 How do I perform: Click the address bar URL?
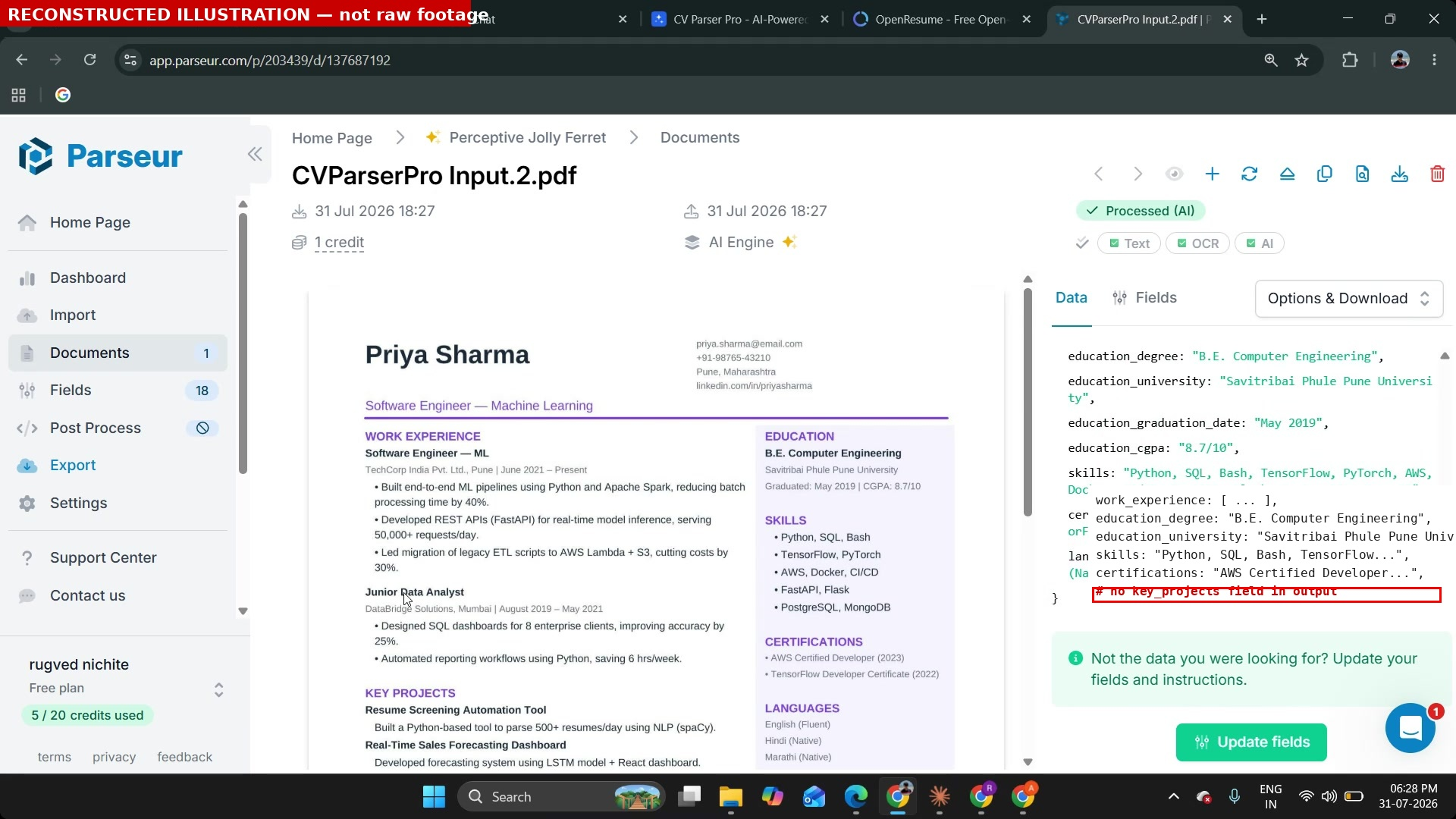point(270,61)
